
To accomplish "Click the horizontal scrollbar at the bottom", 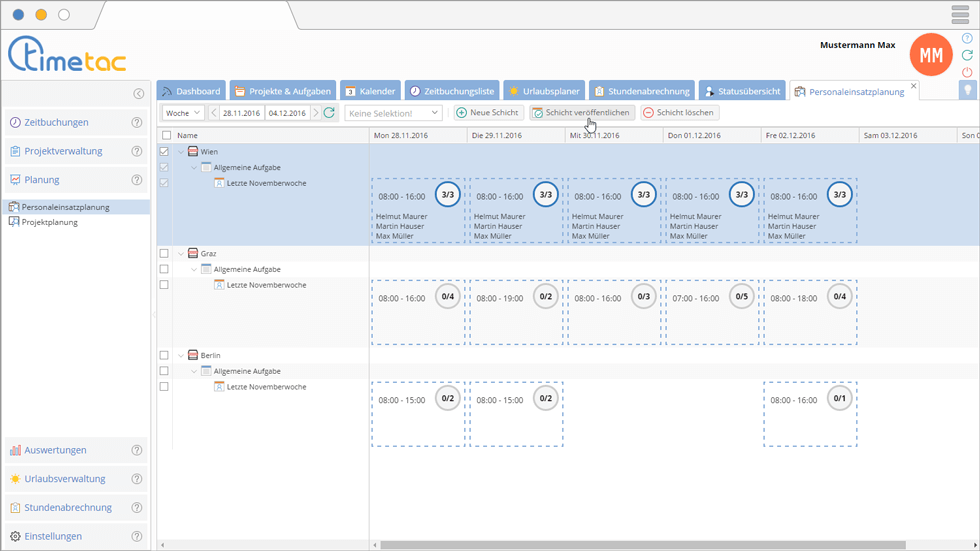I will [640, 545].
